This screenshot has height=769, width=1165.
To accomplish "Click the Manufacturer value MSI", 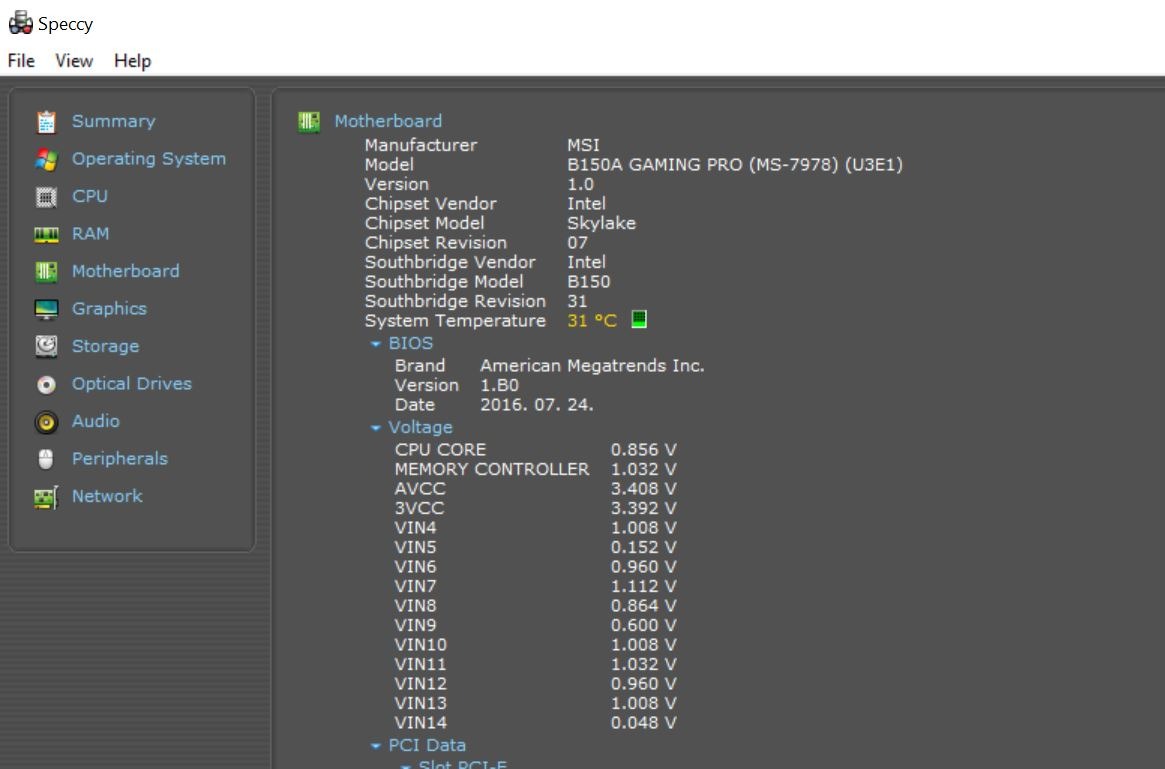I will [x=583, y=145].
